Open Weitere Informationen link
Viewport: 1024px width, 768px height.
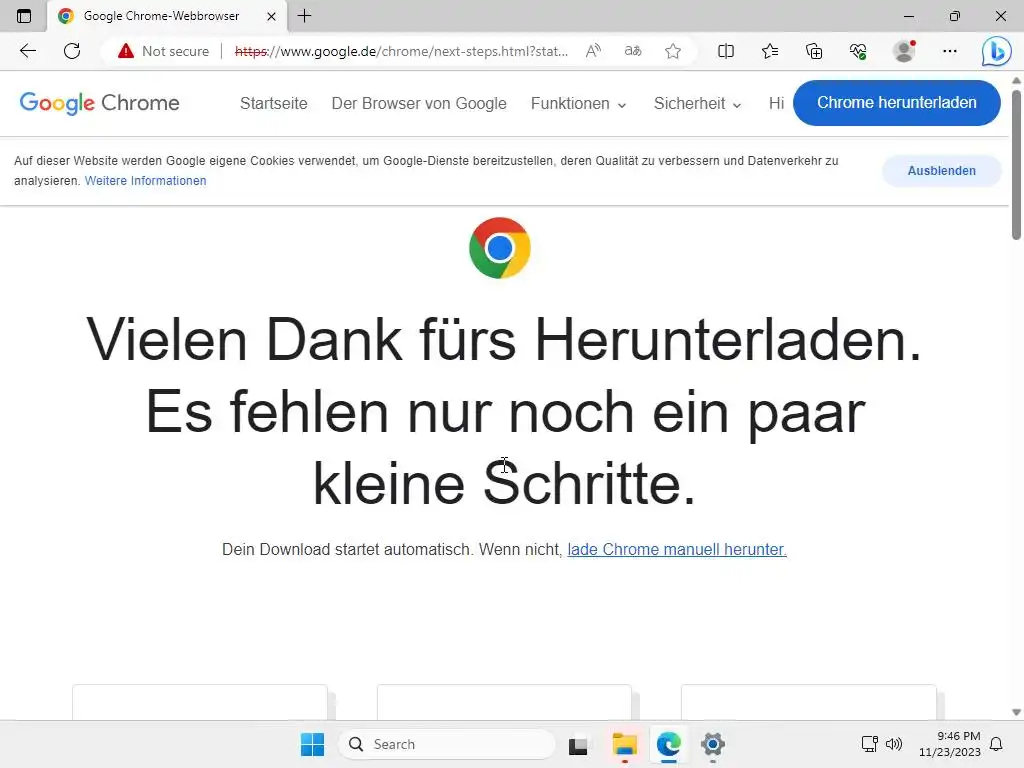tap(146, 181)
